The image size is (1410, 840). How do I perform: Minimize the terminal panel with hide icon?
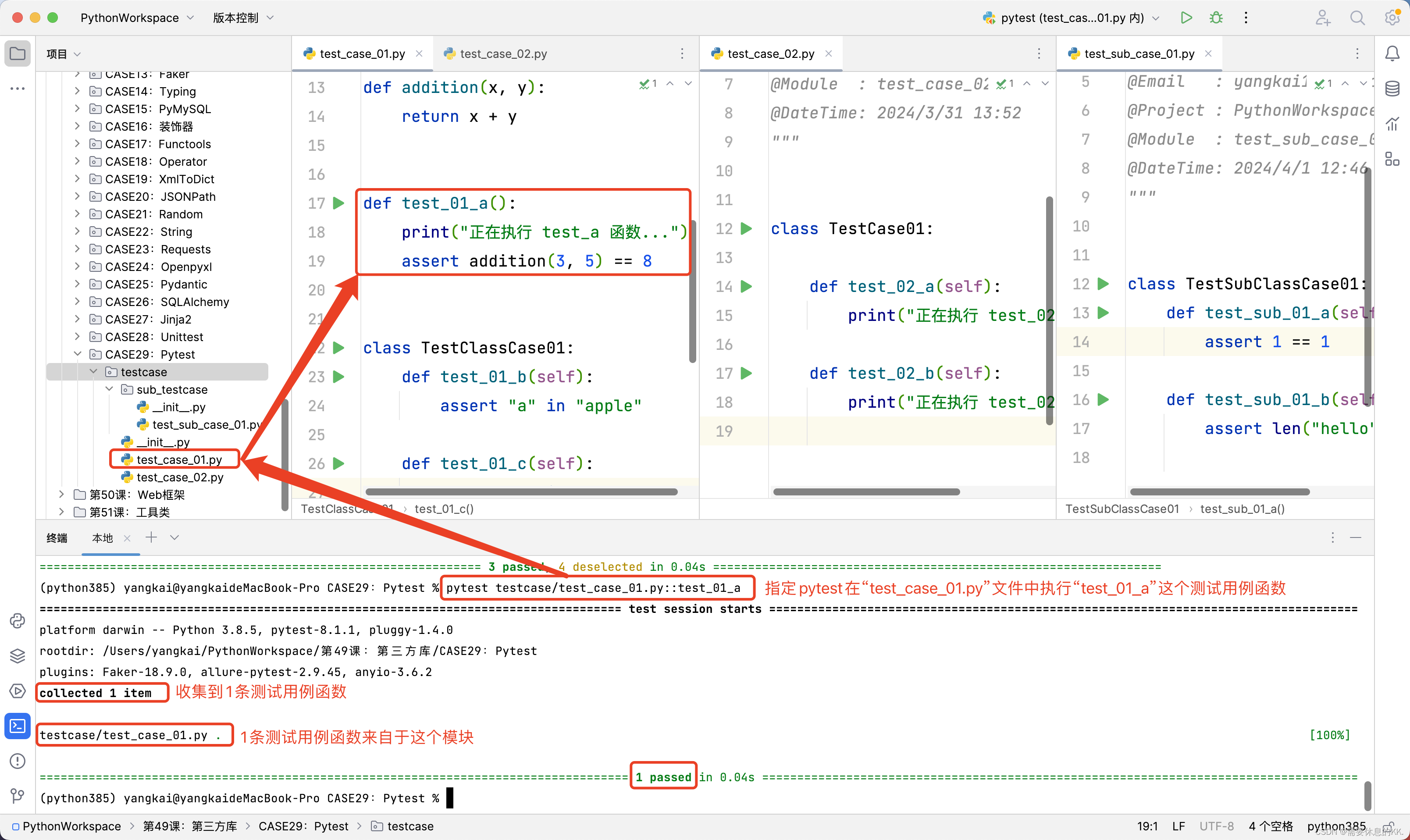(x=1356, y=537)
